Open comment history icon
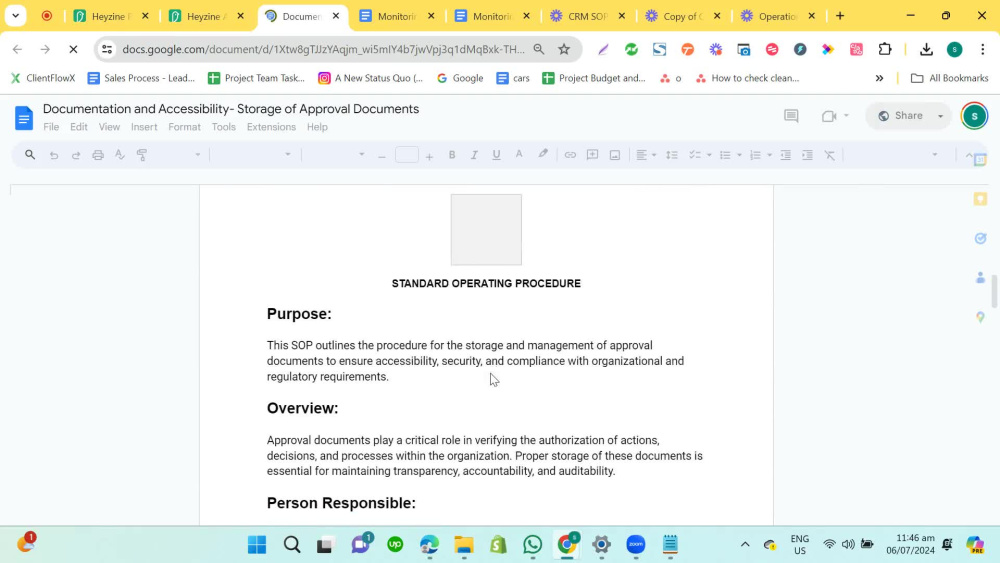Screen dimensions: 1000x563 pyautogui.click(x=791, y=116)
